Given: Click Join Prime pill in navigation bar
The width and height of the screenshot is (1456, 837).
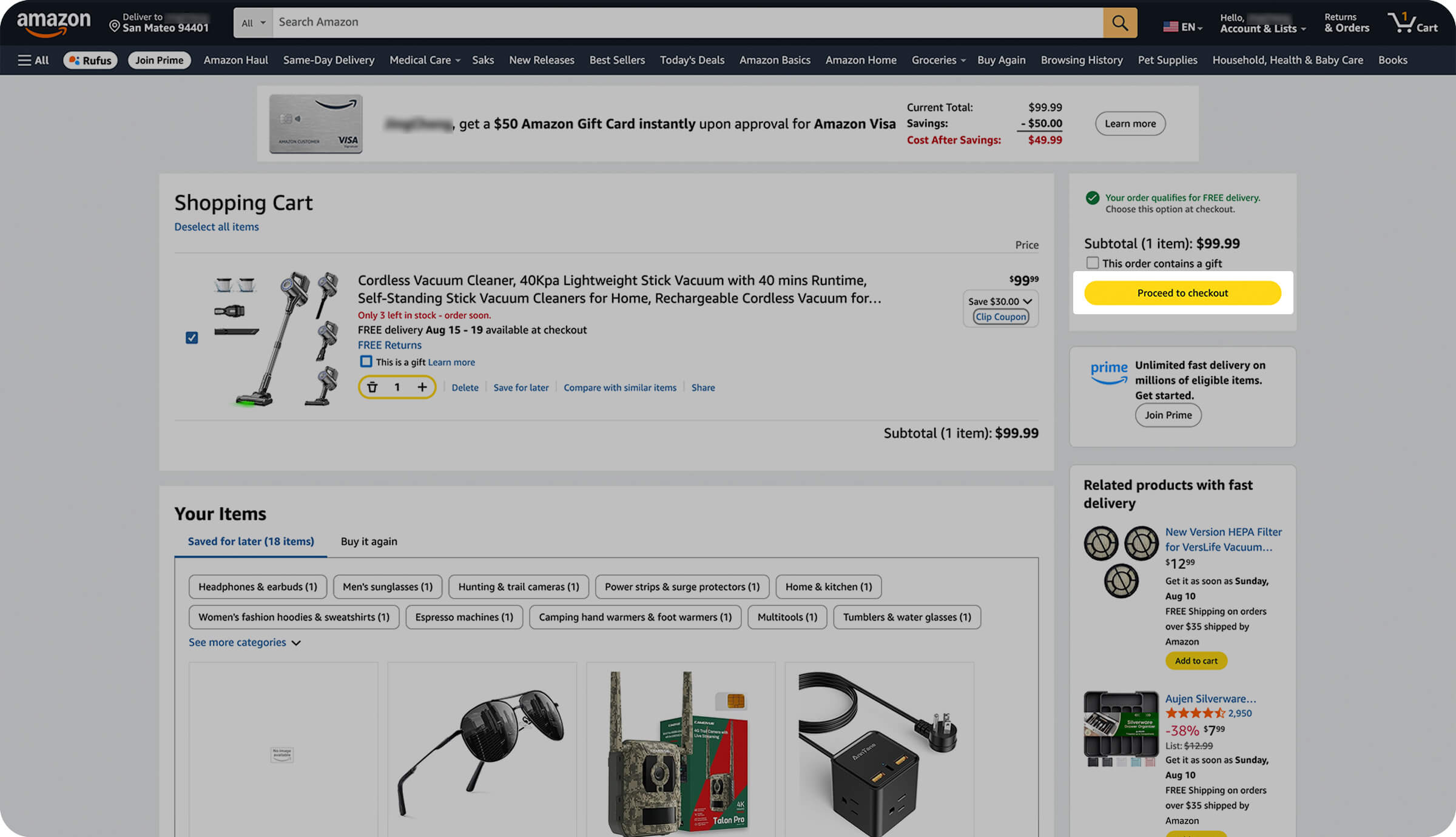Looking at the screenshot, I should [x=159, y=60].
